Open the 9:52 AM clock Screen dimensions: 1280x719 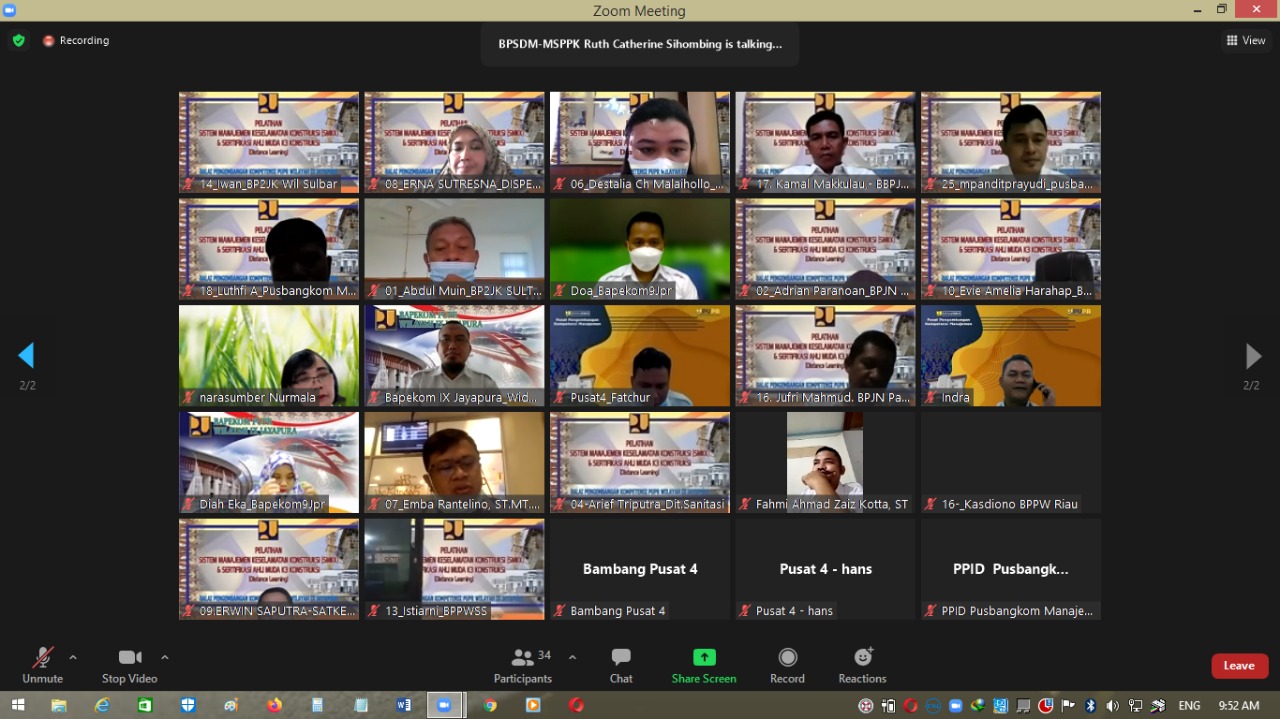coord(1239,706)
